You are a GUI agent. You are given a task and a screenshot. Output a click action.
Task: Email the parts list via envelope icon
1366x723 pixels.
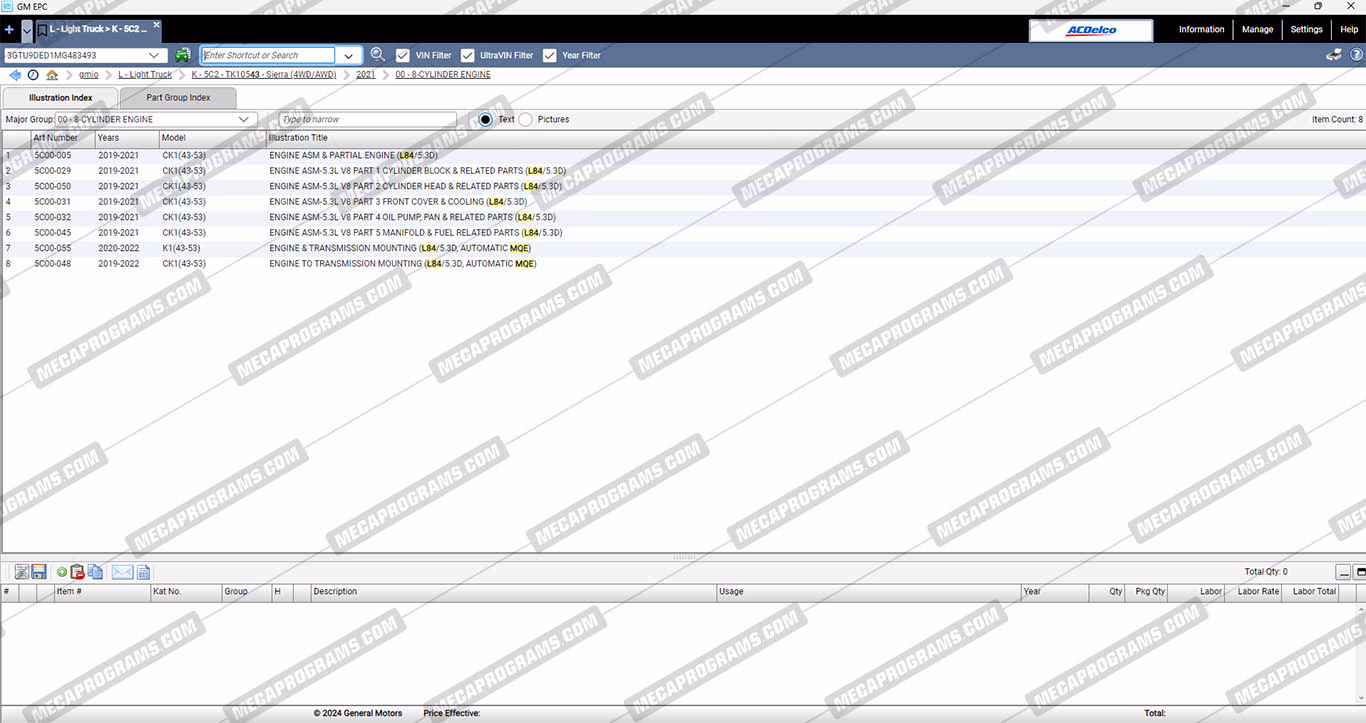coord(122,572)
